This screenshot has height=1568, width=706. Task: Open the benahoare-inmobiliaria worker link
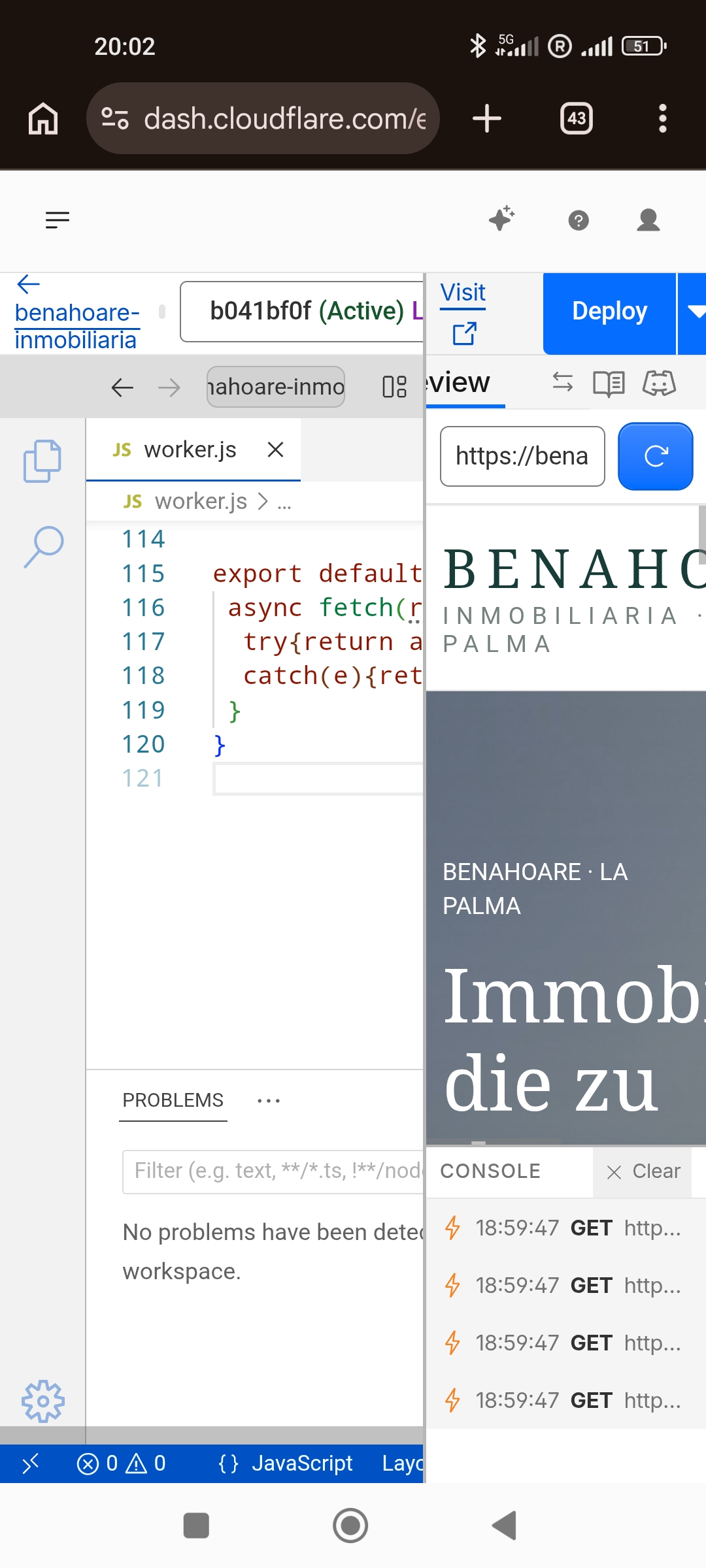77,326
